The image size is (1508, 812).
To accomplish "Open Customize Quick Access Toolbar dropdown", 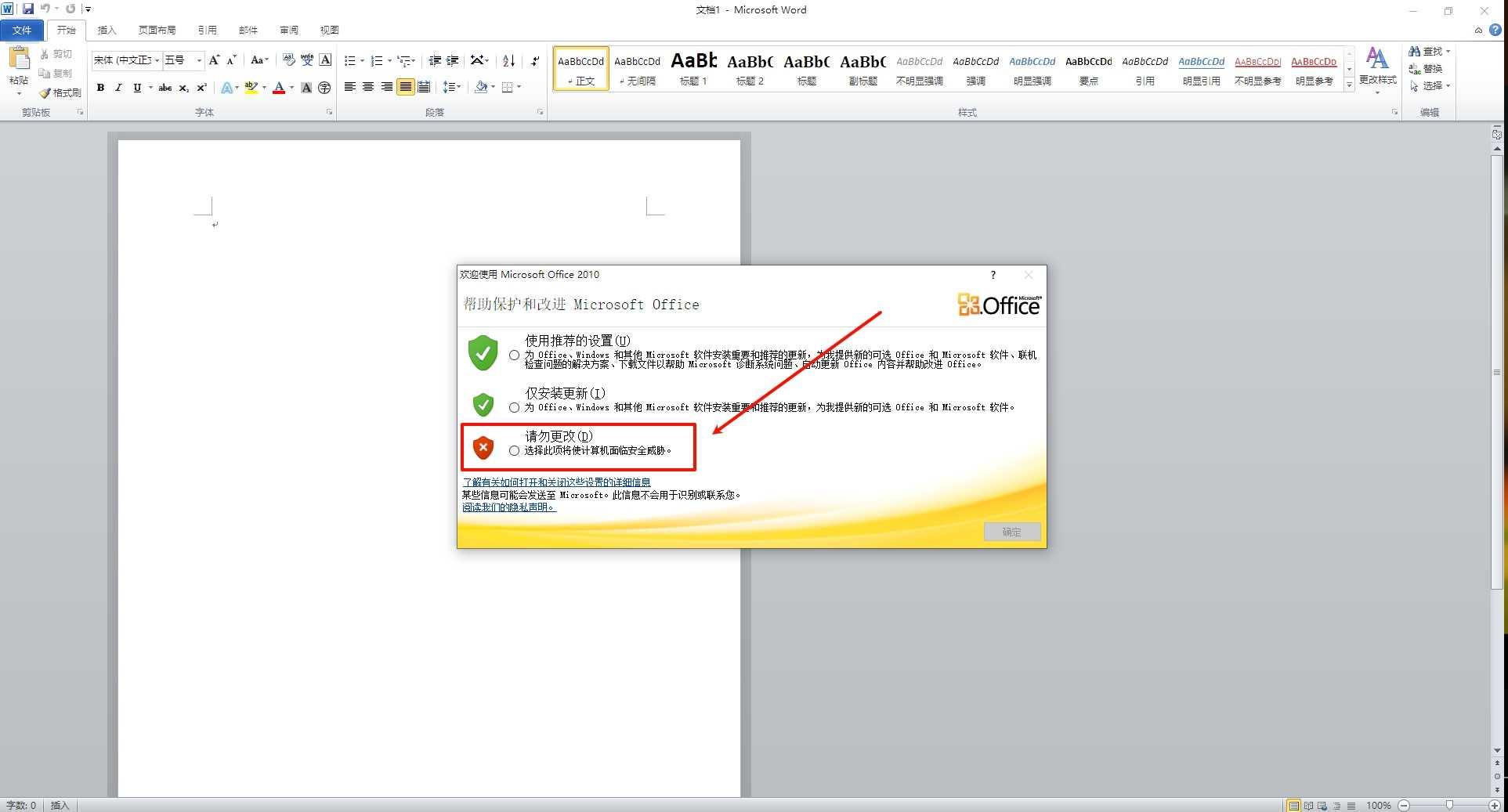I will (88, 9).
